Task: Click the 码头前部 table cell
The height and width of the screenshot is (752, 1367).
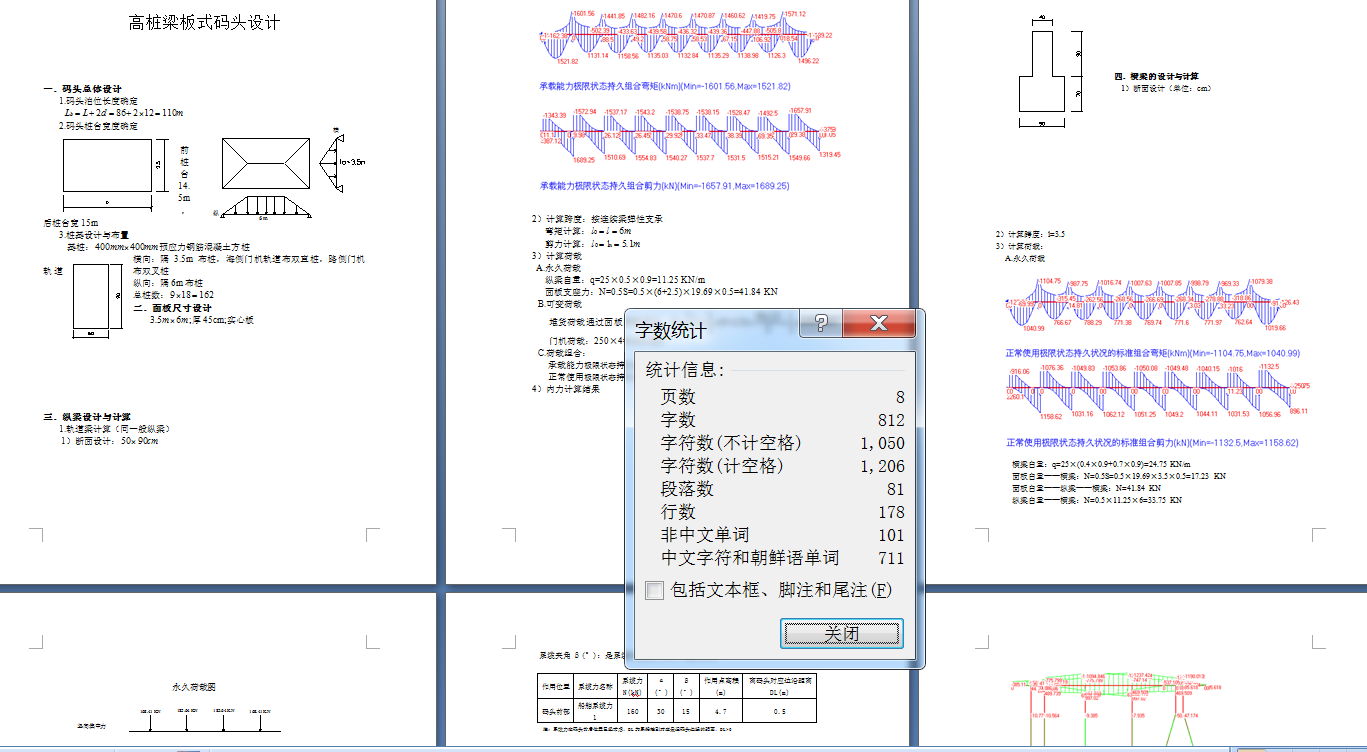Action: click(554, 711)
